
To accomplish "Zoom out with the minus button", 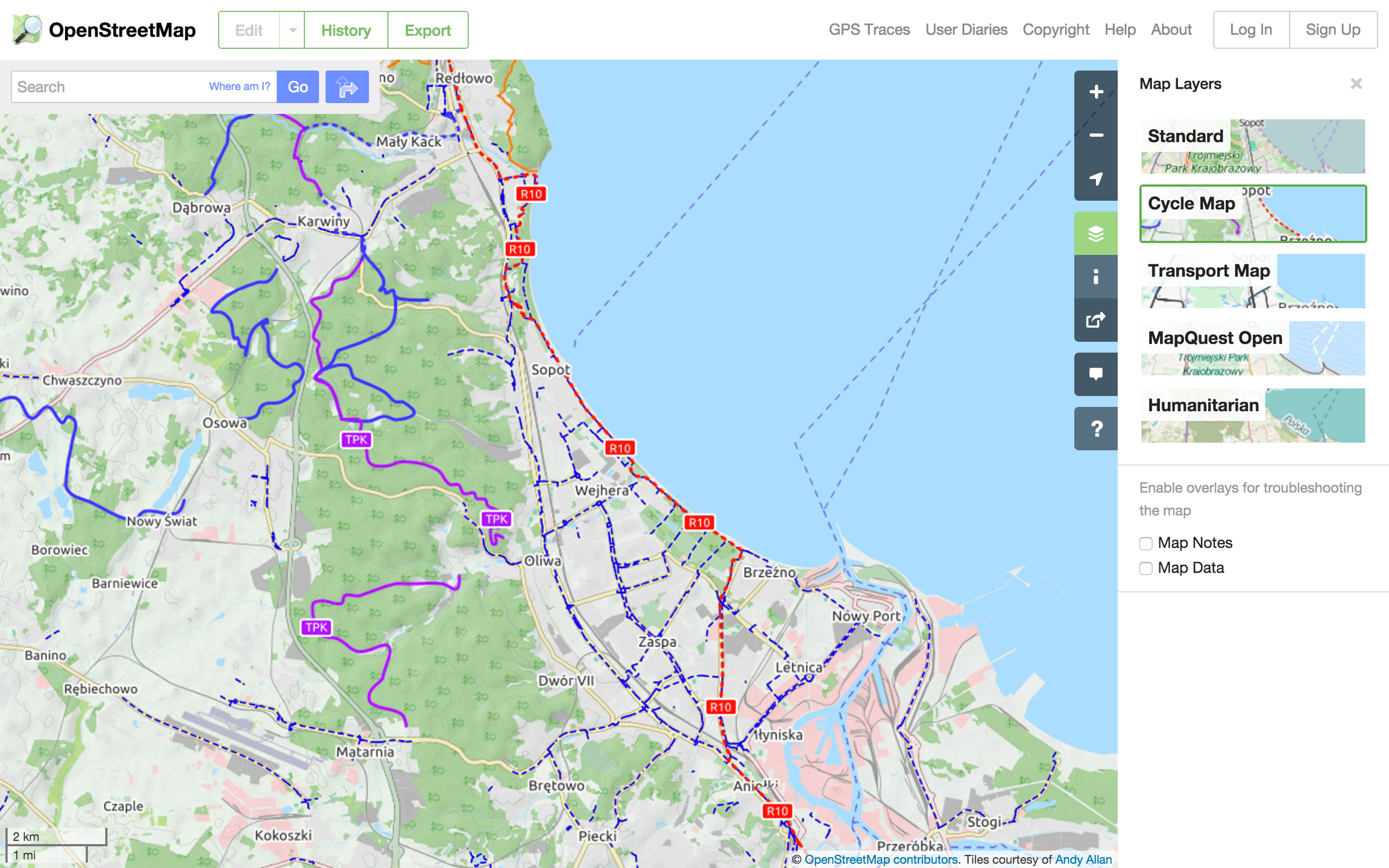I will click(x=1096, y=136).
